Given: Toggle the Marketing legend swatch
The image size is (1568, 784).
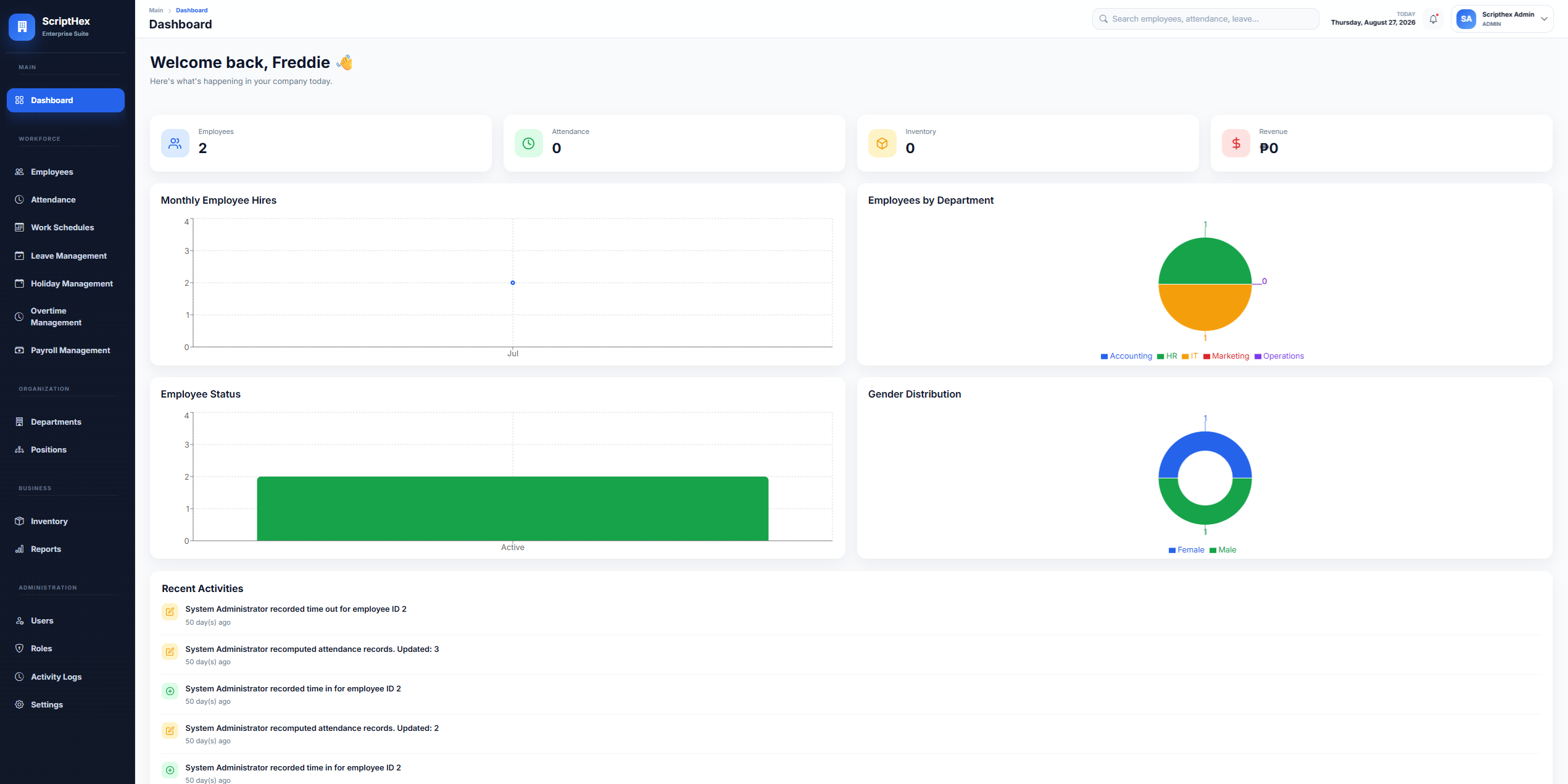Looking at the screenshot, I should click(1206, 356).
